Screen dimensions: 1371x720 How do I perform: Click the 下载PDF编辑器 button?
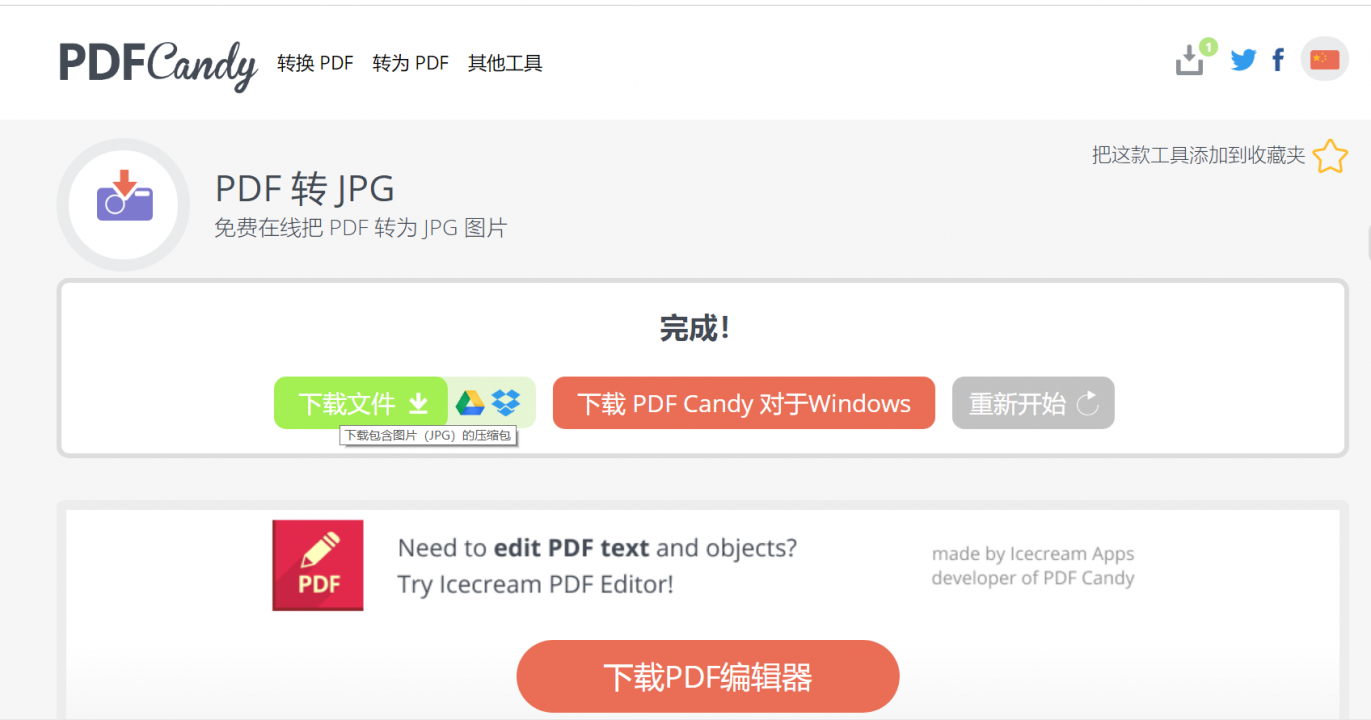pyautogui.click(x=707, y=677)
